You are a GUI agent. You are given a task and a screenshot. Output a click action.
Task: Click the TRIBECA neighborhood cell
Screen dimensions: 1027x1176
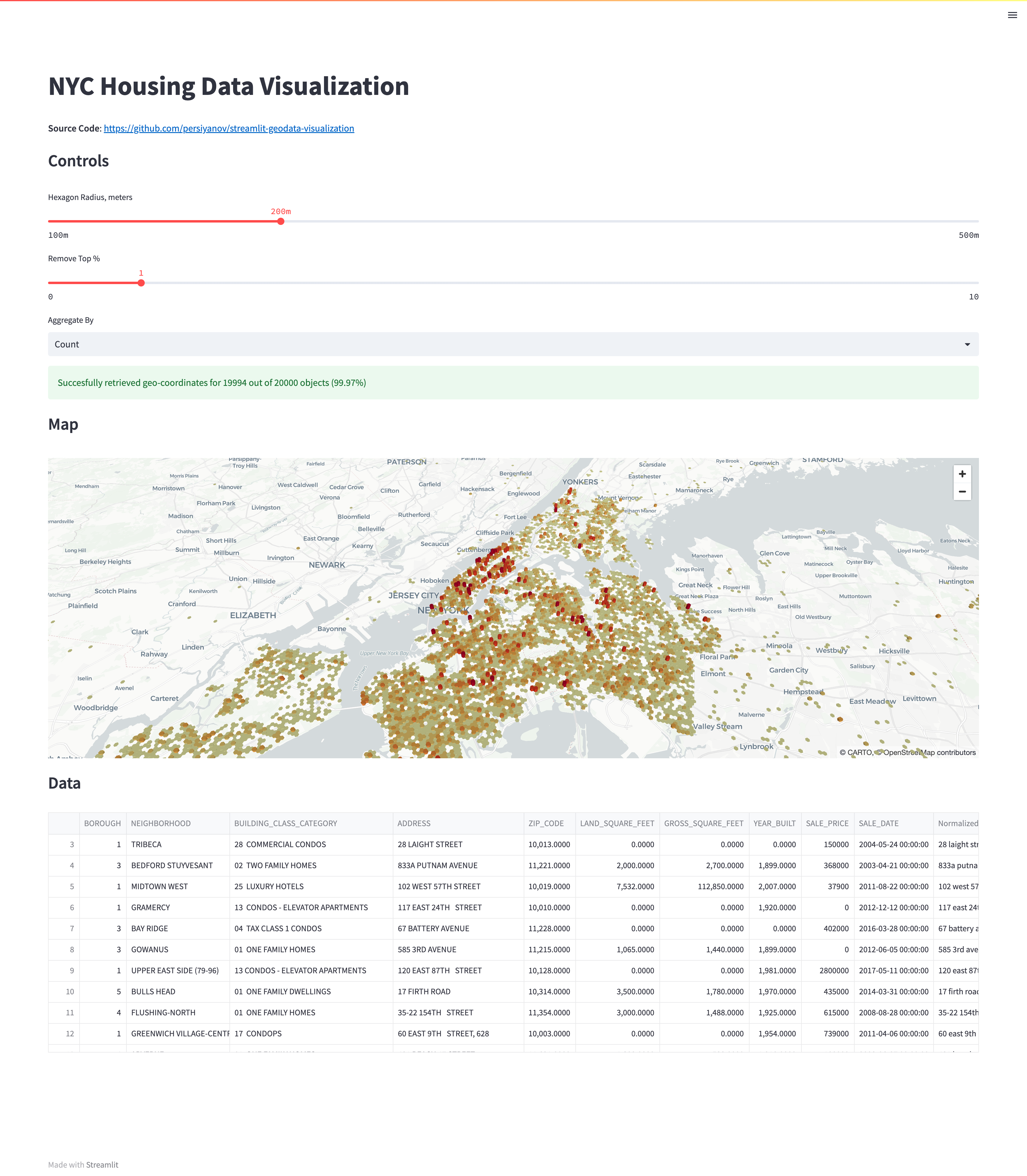147,845
